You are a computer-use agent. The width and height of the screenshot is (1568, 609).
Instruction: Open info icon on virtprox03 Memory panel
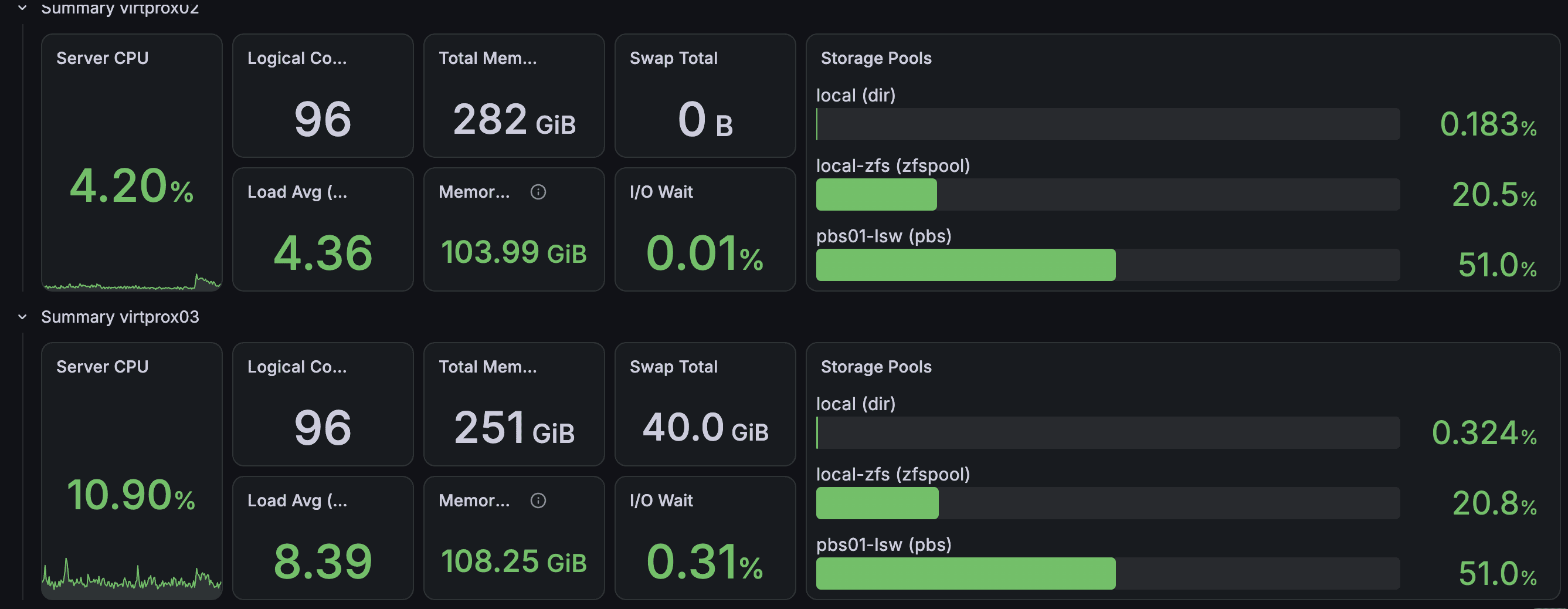coord(538,500)
